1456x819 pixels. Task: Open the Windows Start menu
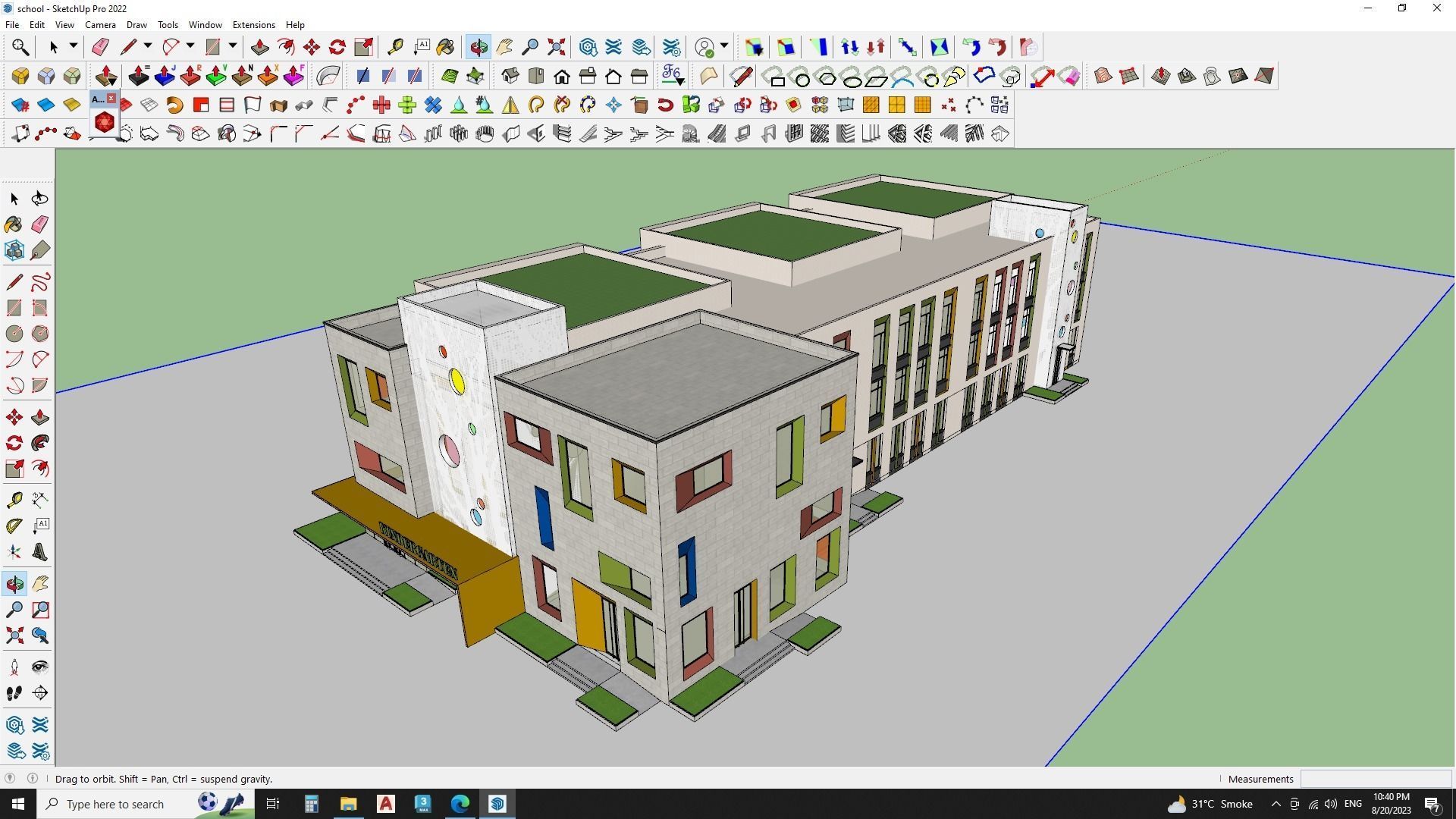18,804
